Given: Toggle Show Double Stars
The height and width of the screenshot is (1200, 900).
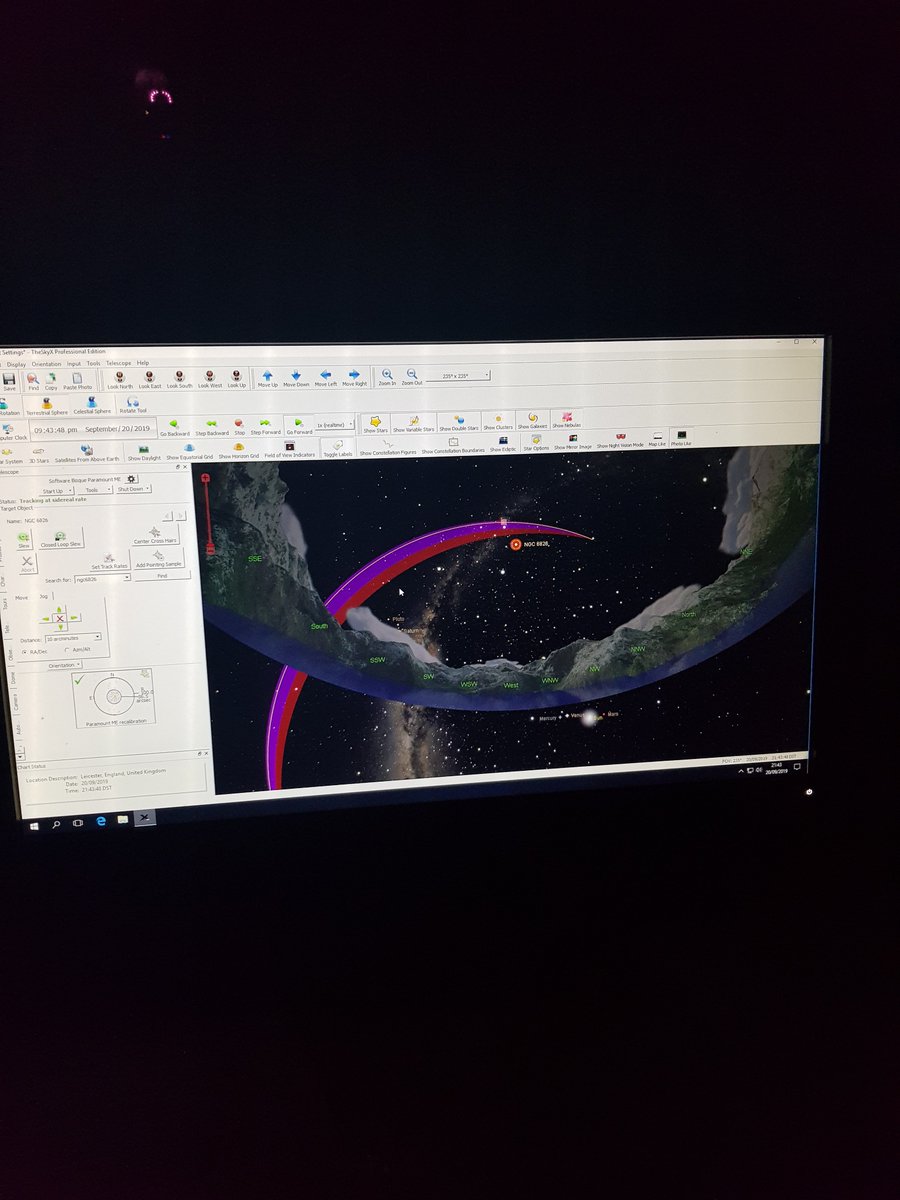Looking at the screenshot, I should click(x=458, y=423).
